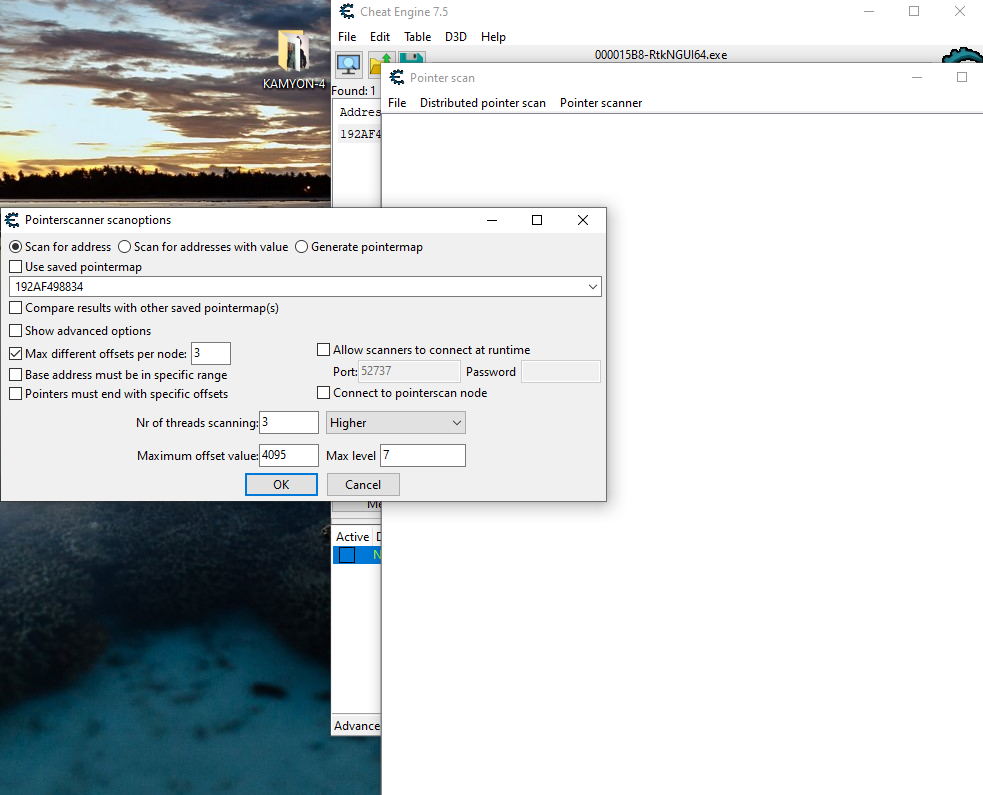Click Pointerscanner scanoptions title icon
This screenshot has height=795, width=983.
pos(12,220)
